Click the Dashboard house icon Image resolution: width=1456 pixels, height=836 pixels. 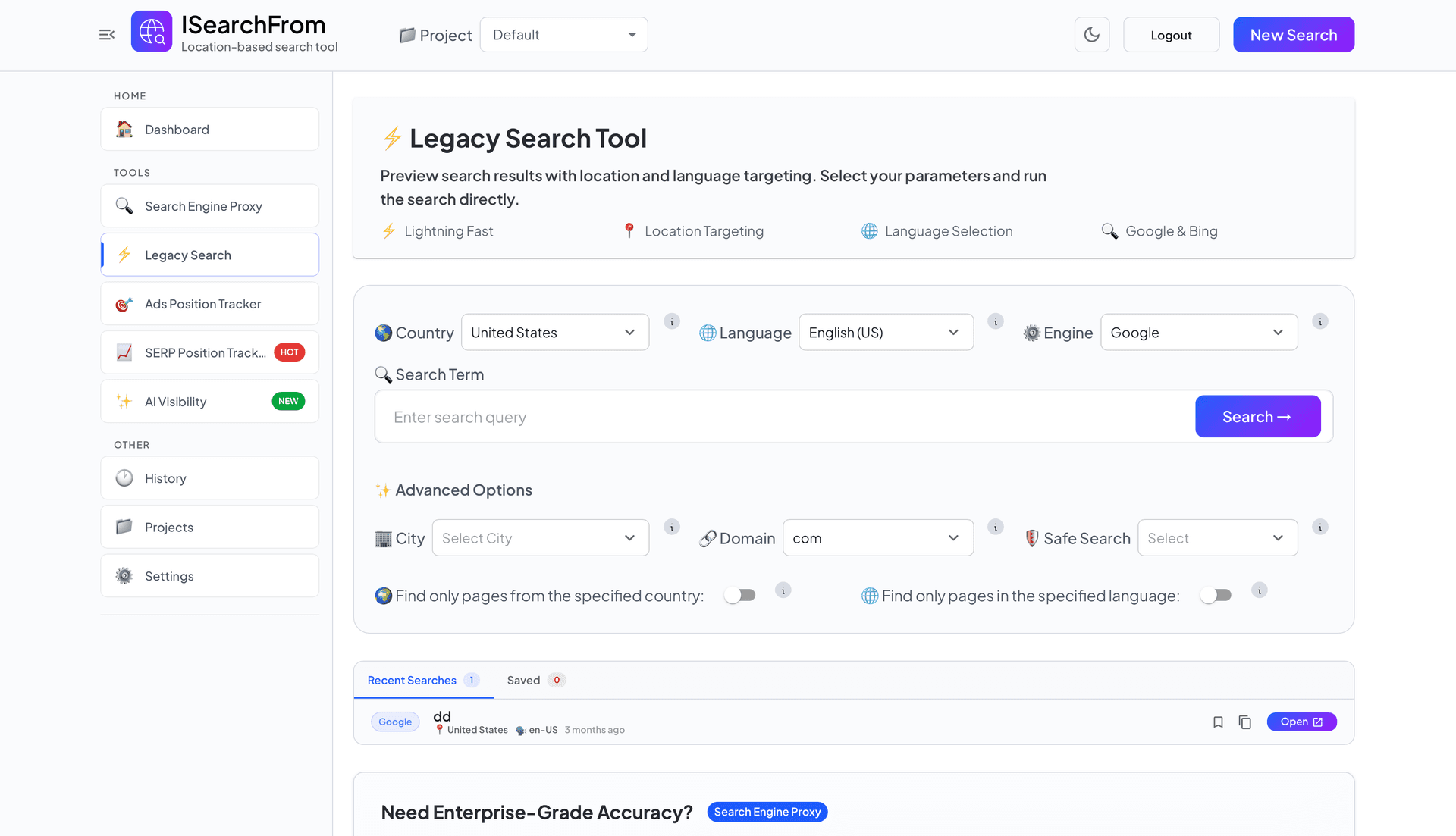[124, 130]
